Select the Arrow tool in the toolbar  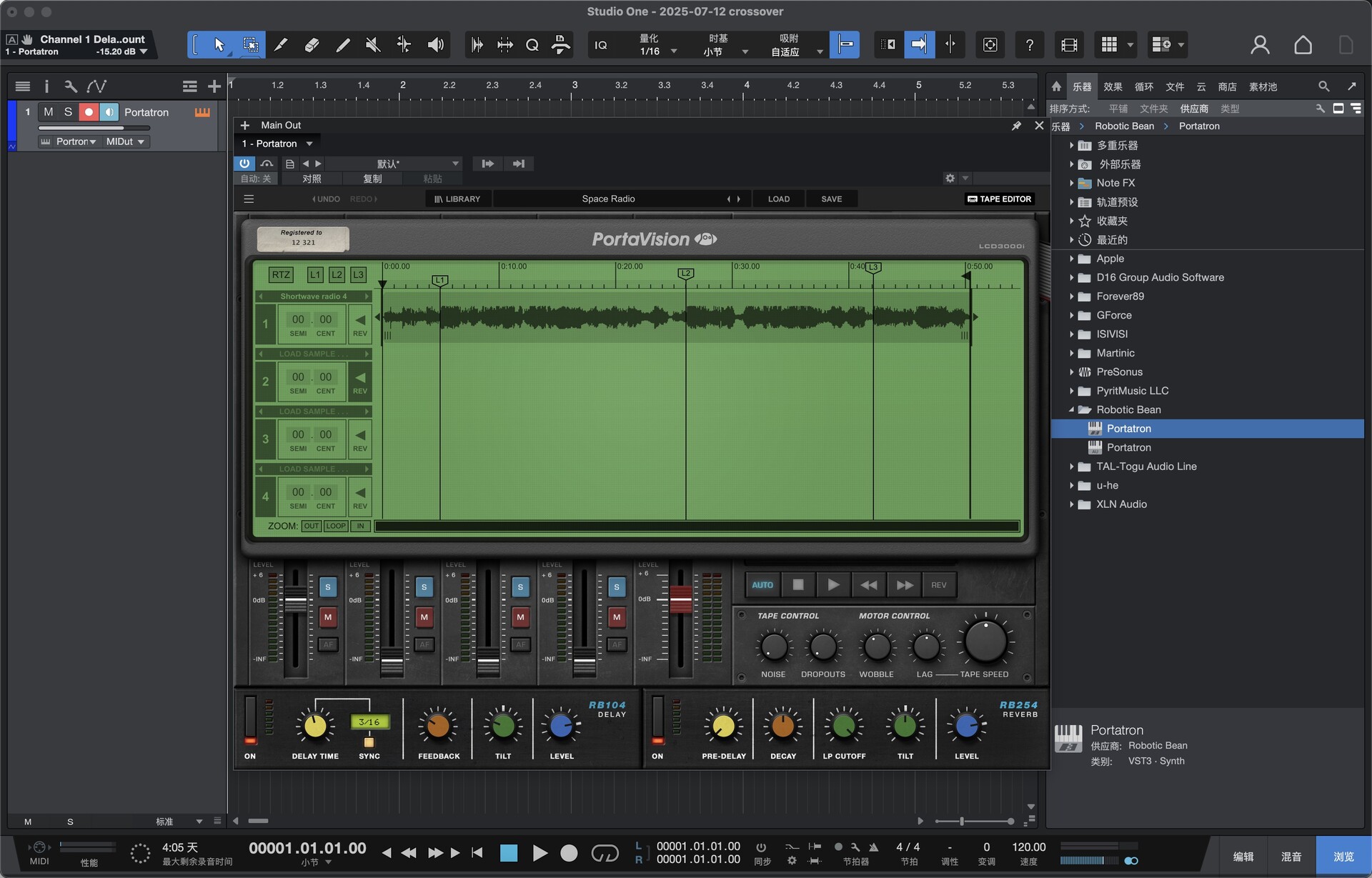tap(219, 45)
